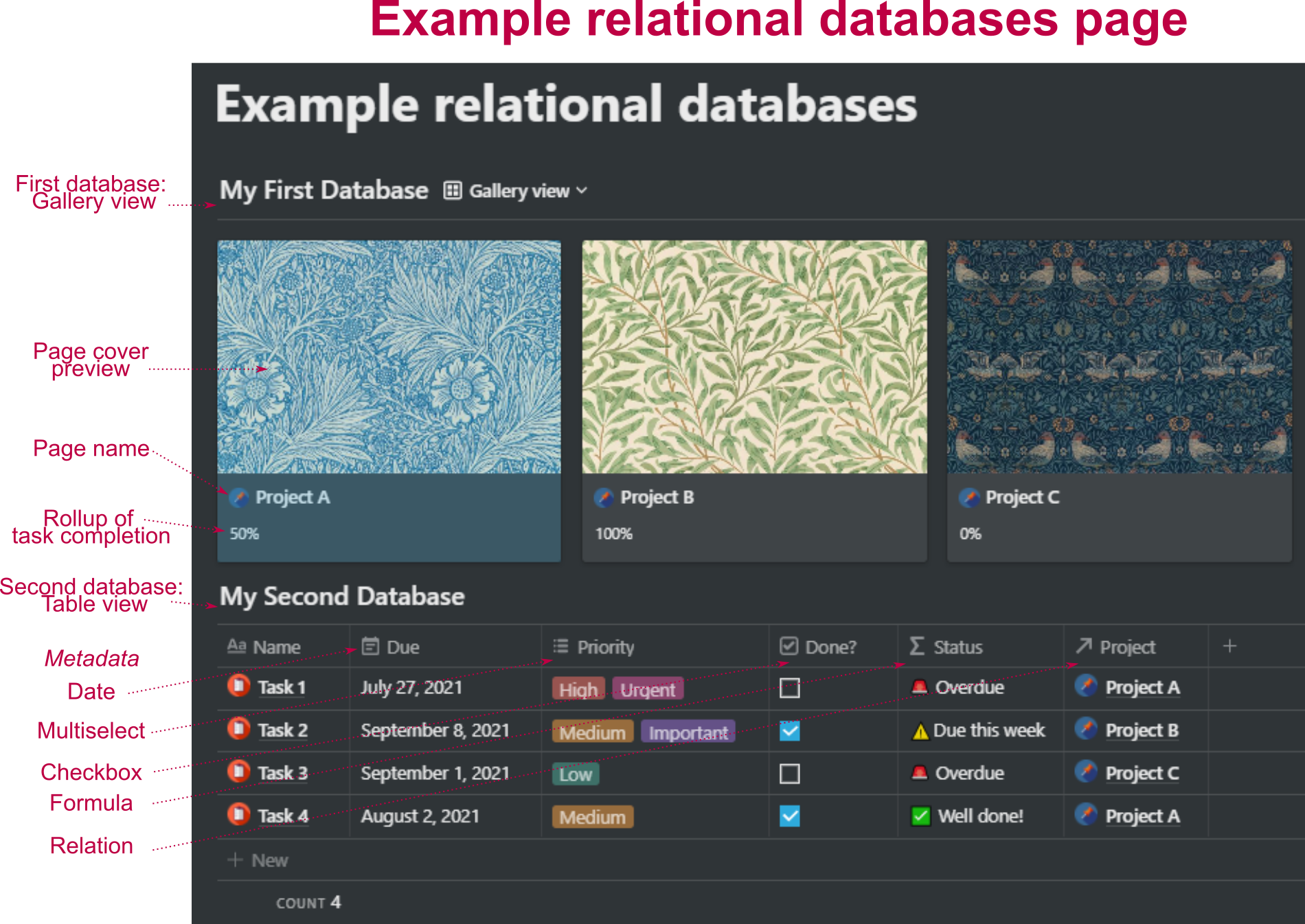
Task: Click the Due this week status
Action: pyautogui.click(x=978, y=730)
